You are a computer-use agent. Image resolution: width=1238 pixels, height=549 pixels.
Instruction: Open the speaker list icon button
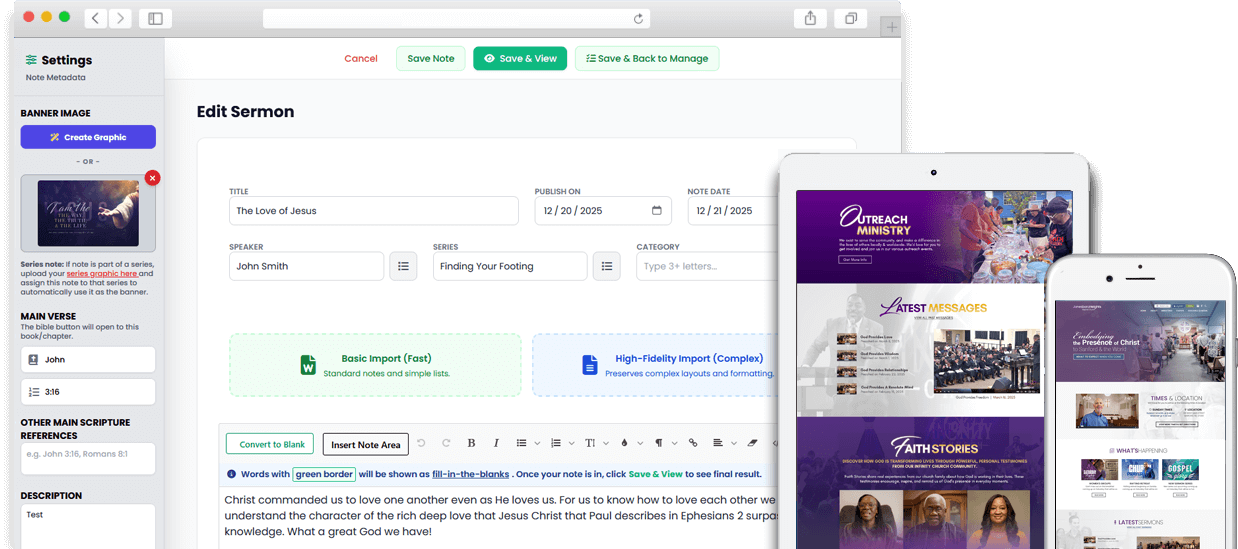pos(403,266)
